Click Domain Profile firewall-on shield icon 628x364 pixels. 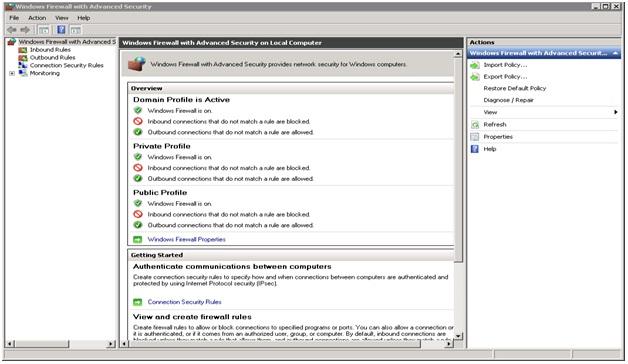click(138, 110)
